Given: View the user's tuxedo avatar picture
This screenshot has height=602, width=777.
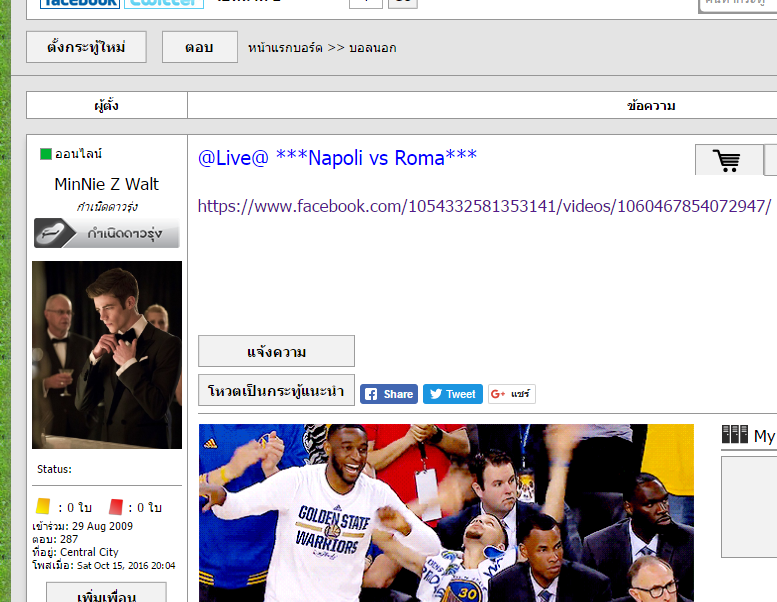Looking at the screenshot, I should [x=107, y=355].
